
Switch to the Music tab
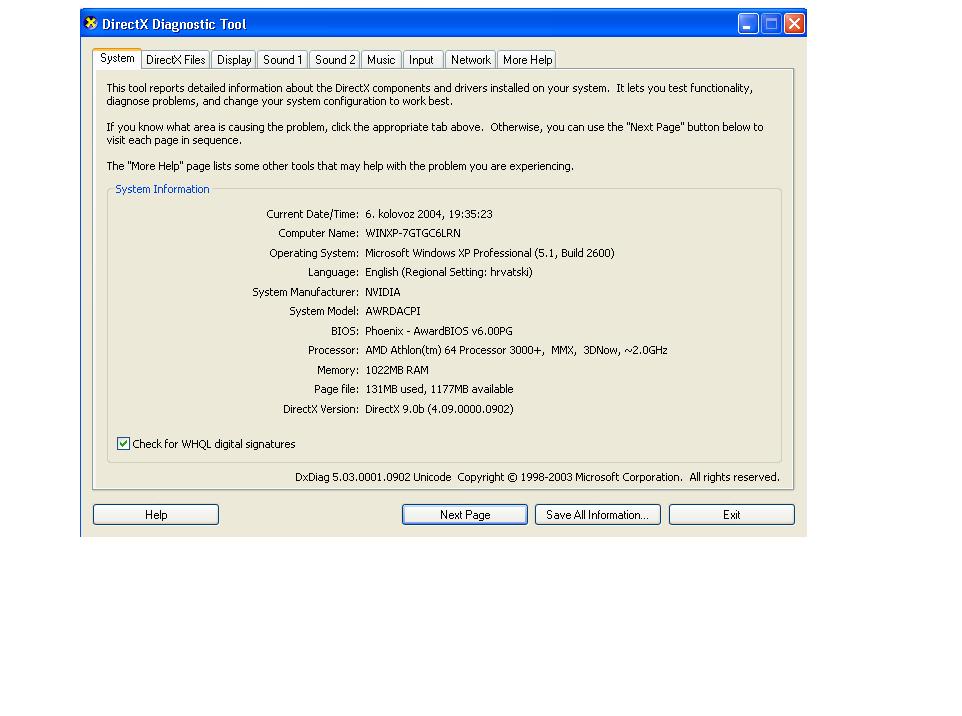coord(381,60)
